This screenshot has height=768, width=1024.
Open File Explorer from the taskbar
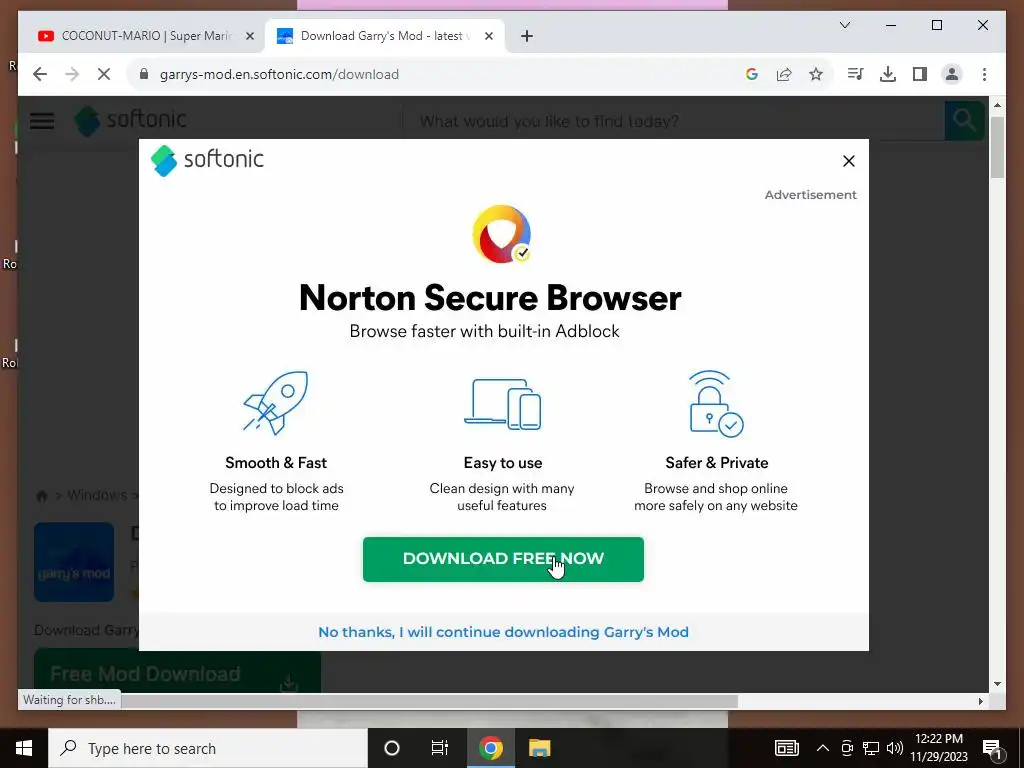[x=539, y=748]
